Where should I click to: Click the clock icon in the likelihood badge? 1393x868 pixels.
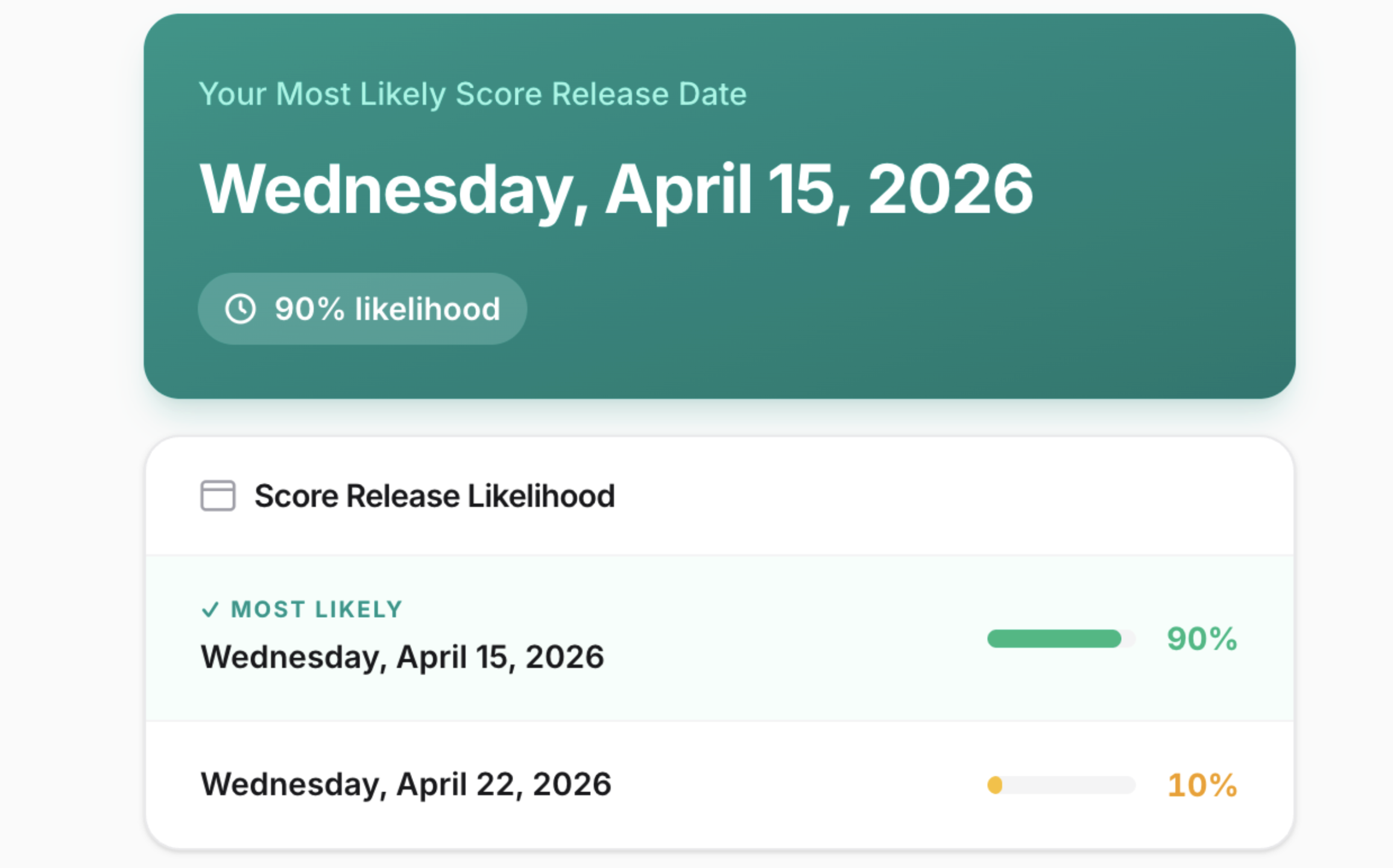[241, 308]
